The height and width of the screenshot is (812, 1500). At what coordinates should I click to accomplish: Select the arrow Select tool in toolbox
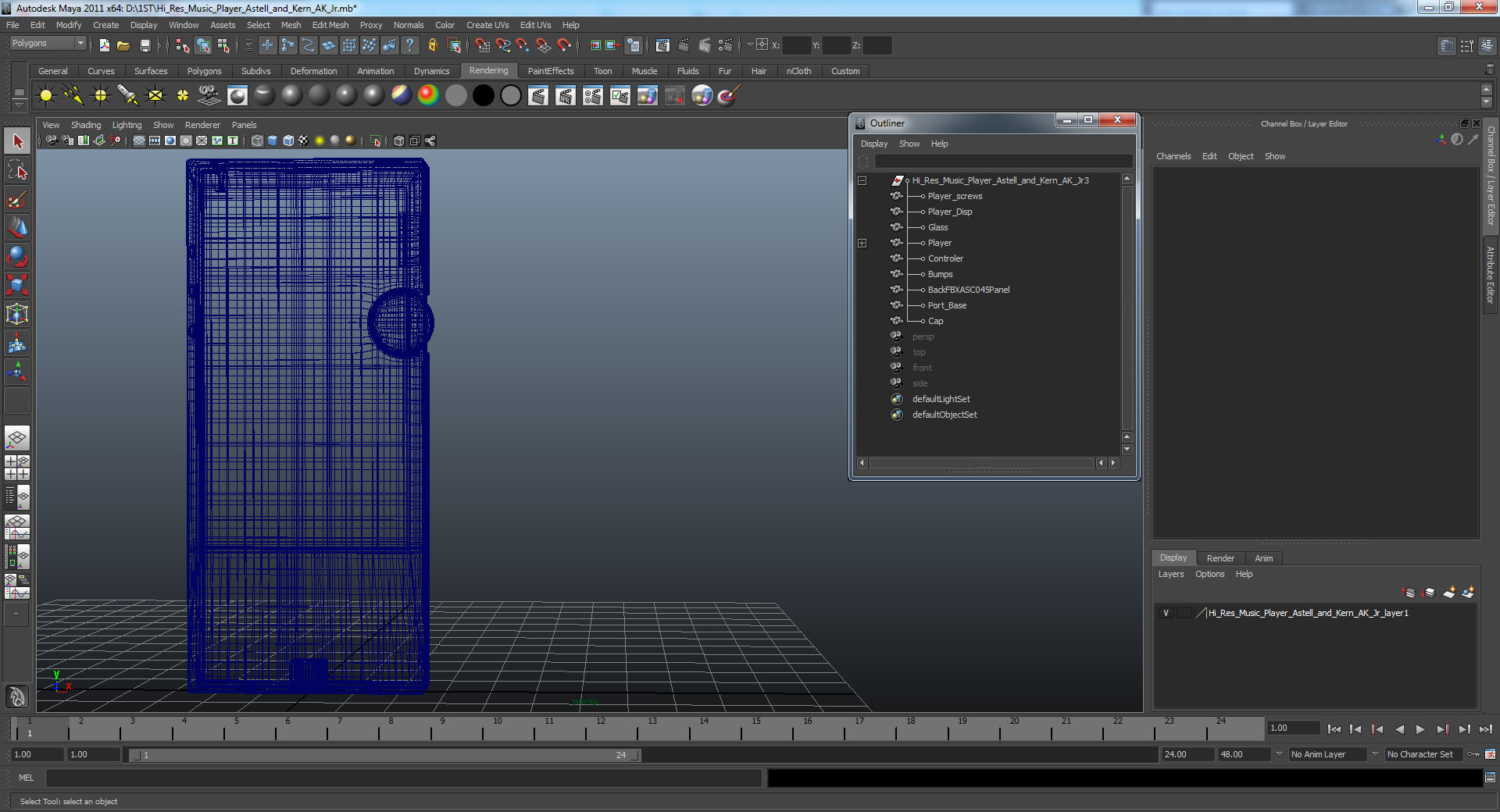17,141
